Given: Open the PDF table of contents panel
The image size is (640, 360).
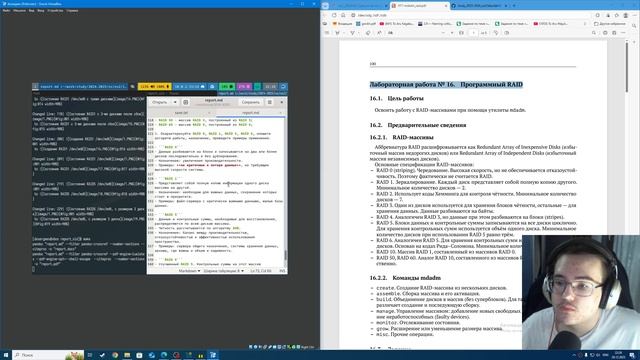Looking at the screenshot, I should click(327, 33).
